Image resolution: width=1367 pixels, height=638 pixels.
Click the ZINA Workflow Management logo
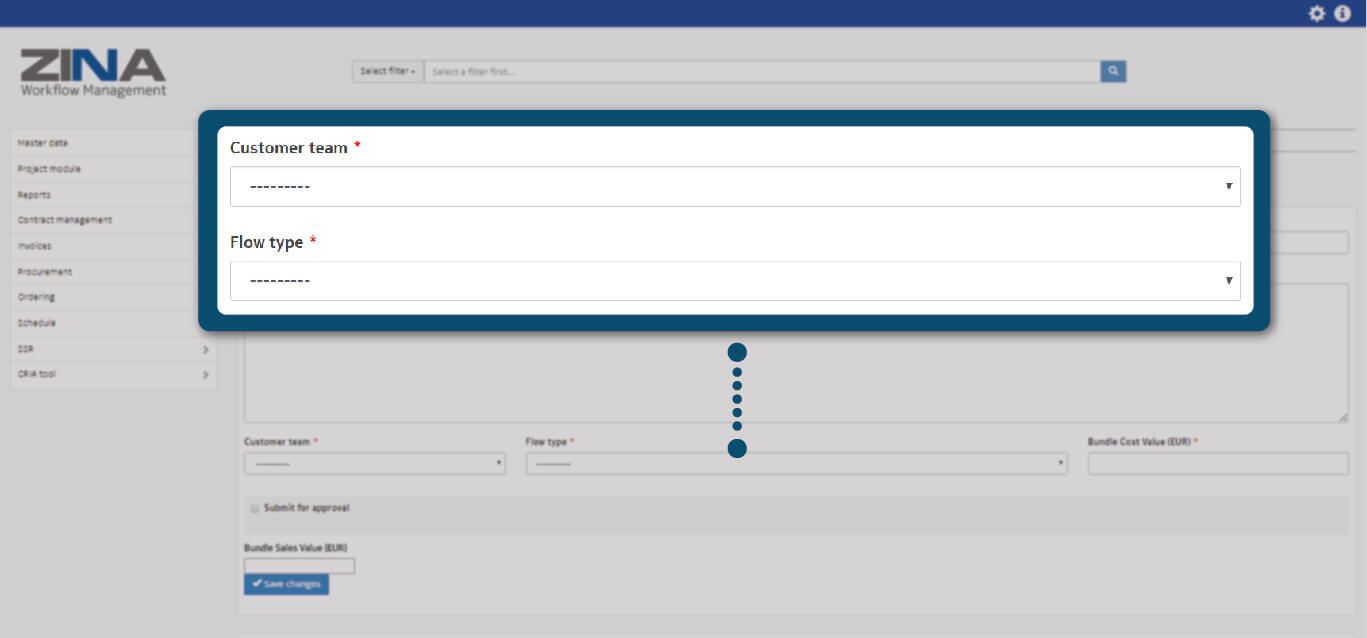click(x=93, y=73)
